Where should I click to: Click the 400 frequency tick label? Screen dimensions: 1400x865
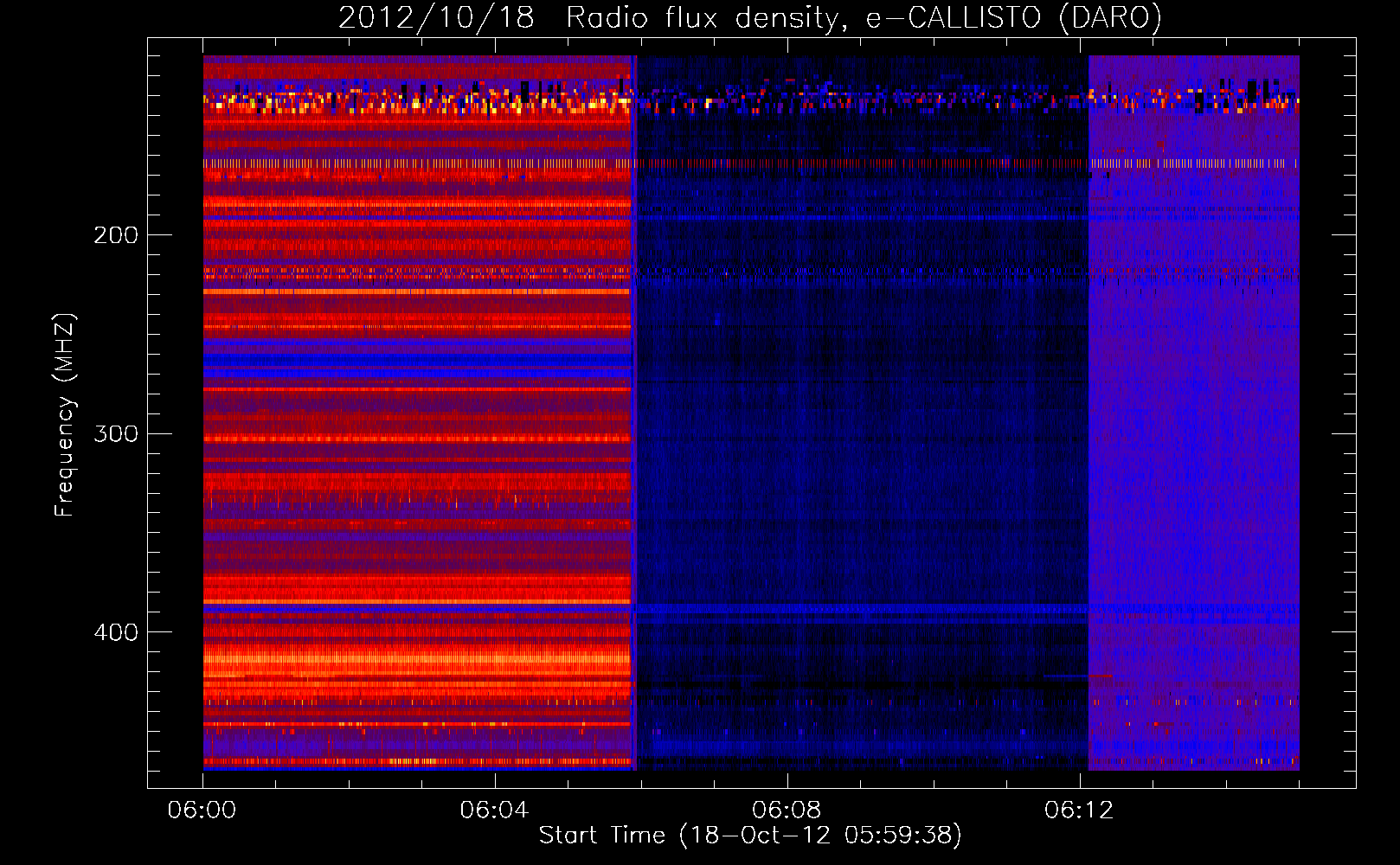point(116,632)
